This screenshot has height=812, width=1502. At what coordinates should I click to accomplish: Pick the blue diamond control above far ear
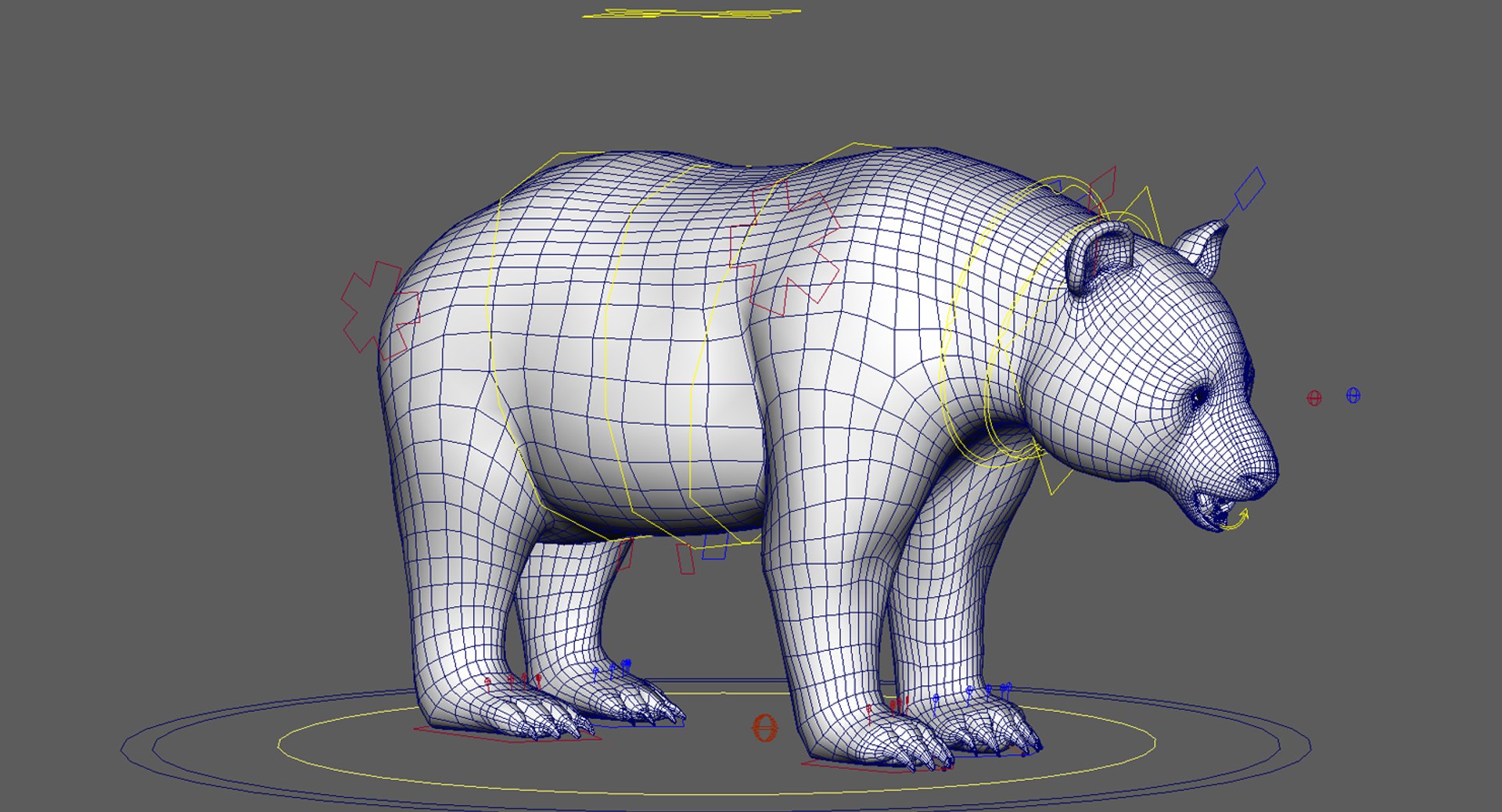1249,189
